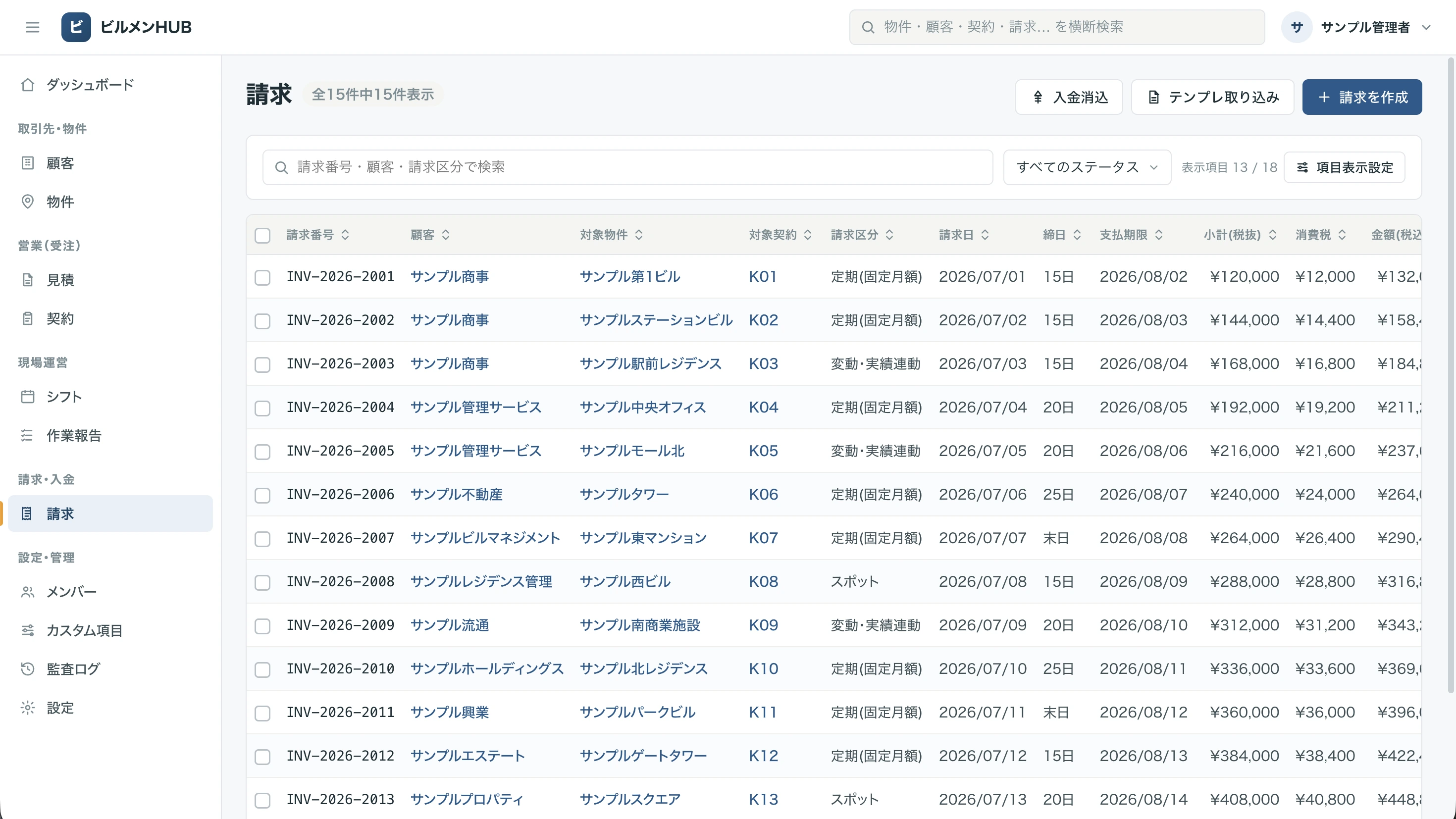This screenshot has height=819, width=1456.
Task: Open the hamburger menu icon
Action: [x=32, y=27]
